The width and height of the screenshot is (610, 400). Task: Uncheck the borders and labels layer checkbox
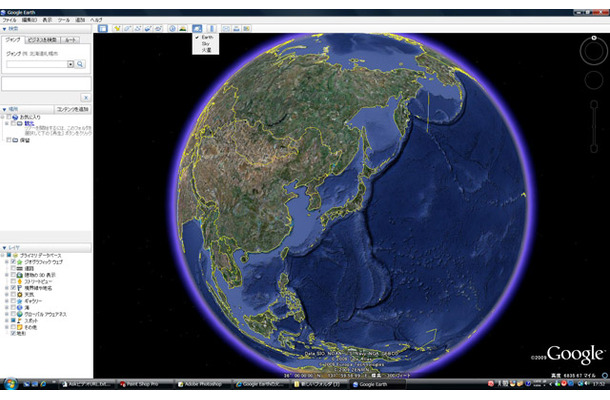[13, 288]
